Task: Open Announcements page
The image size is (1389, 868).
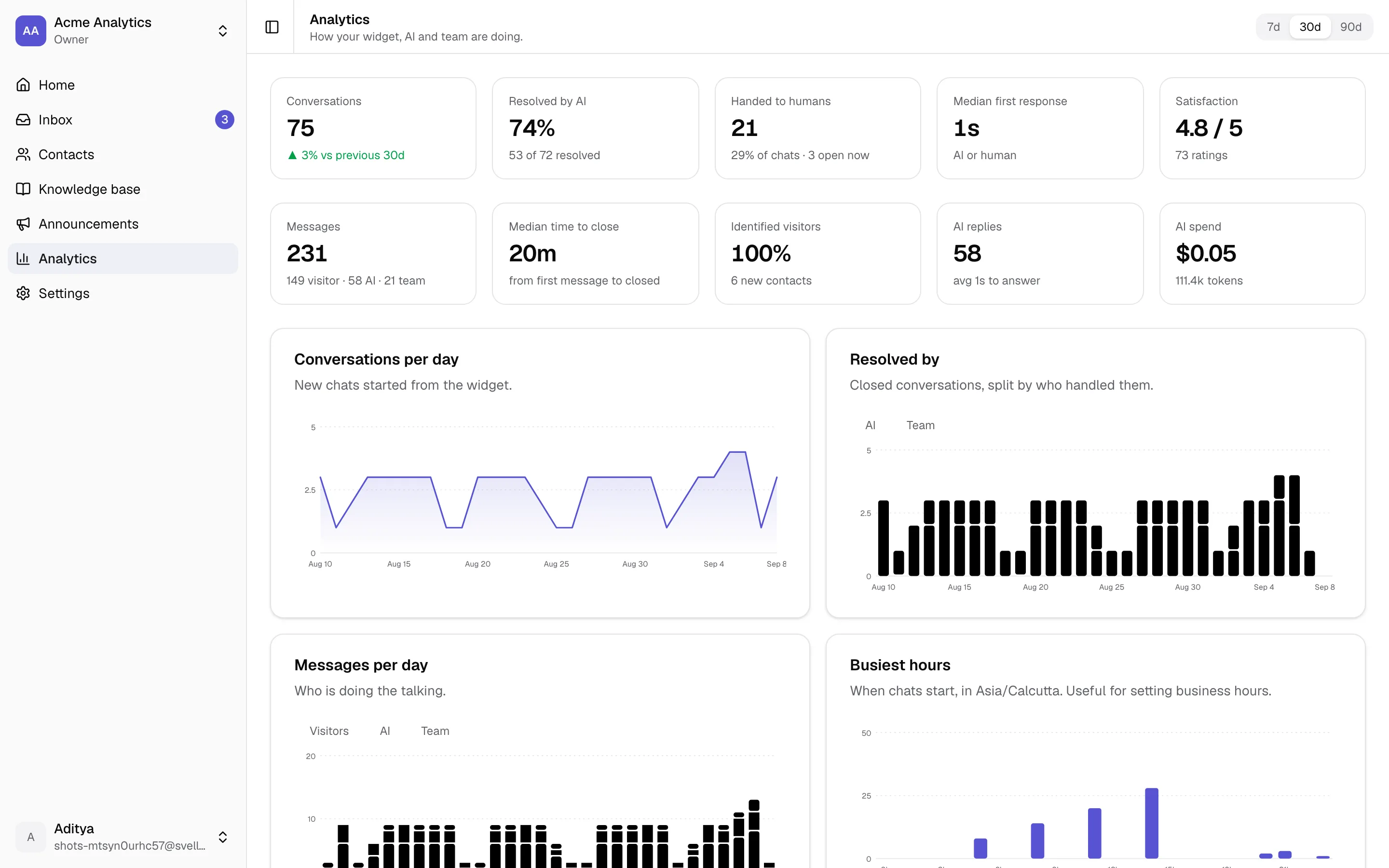Action: point(123,224)
